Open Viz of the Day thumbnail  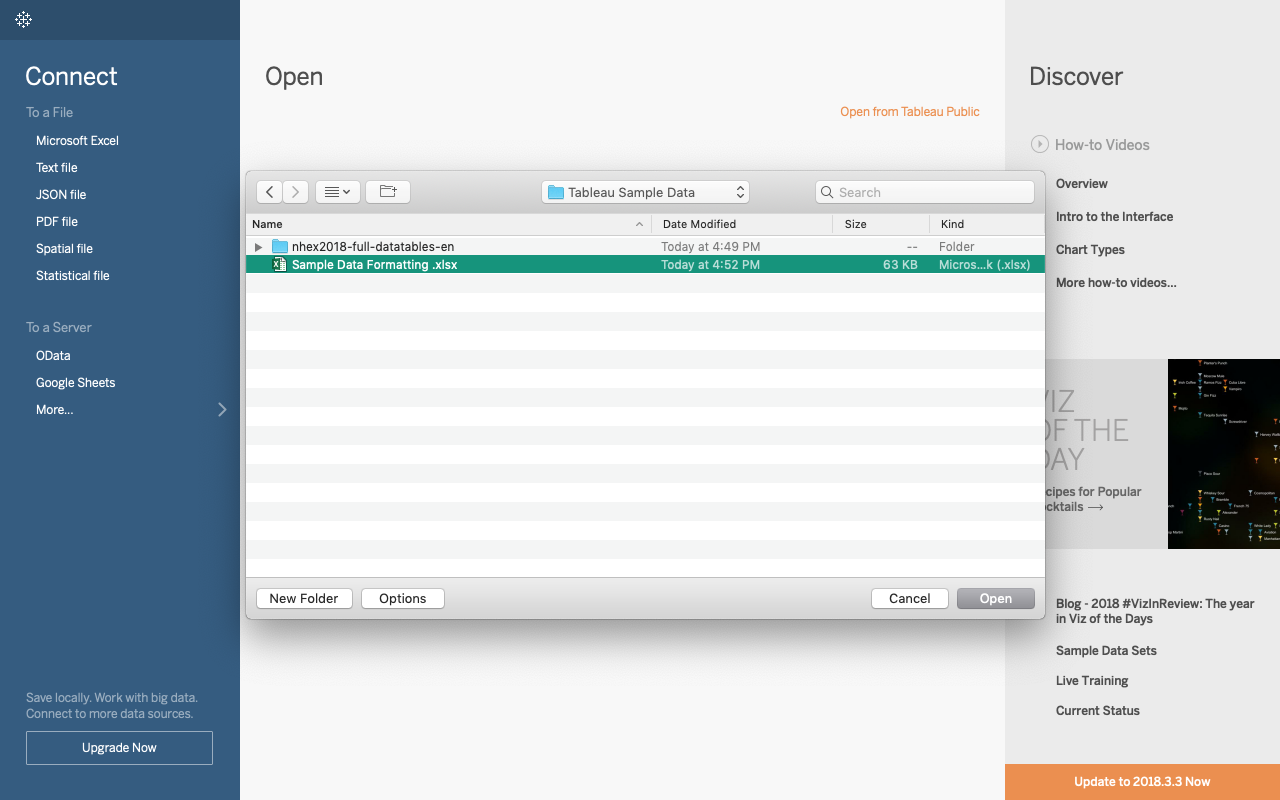click(x=1224, y=453)
